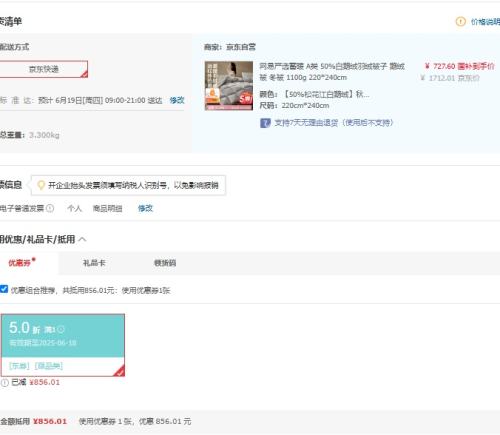Click the 商家: 京东自营 label
Image resolution: width=500 pixels, height=435 pixels.
coord(230,47)
